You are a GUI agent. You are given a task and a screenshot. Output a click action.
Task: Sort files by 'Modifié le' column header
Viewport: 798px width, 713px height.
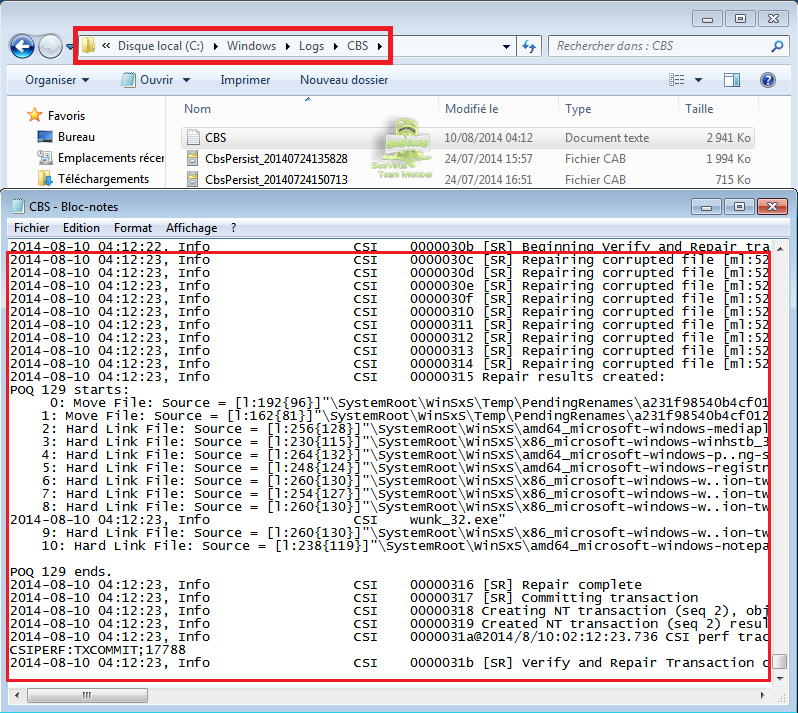472,109
